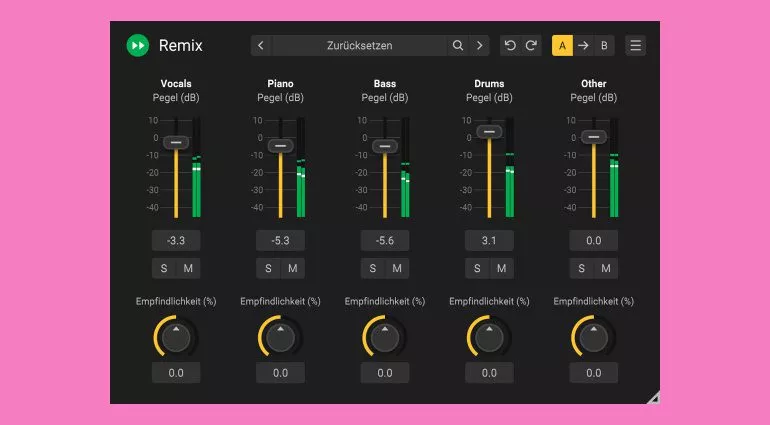Go to previous preset with left chevron
The image size is (770, 425).
pos(261,45)
